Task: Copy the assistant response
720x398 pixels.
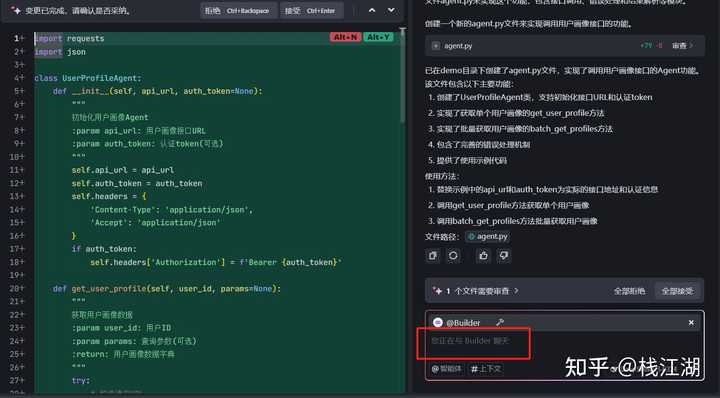Action: click(x=433, y=256)
